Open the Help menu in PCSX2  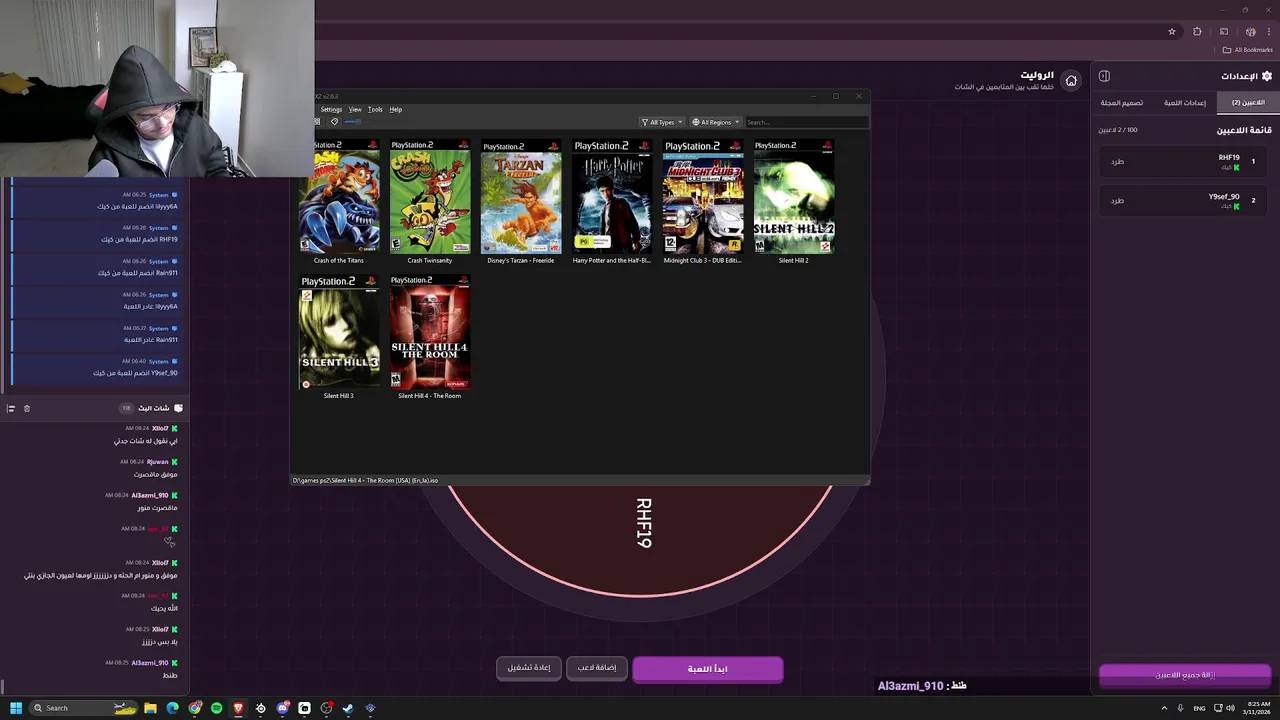click(396, 109)
